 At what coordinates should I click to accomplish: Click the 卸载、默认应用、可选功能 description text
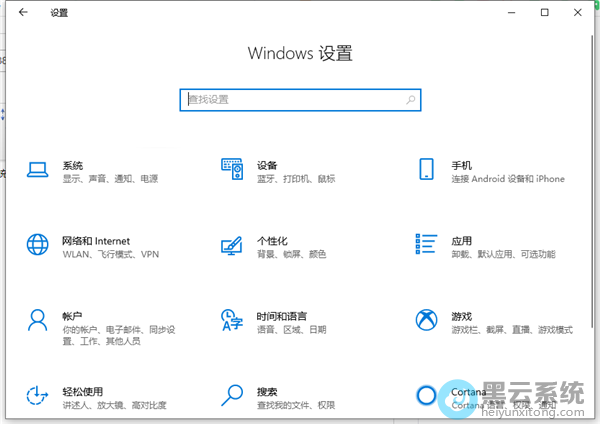(x=503, y=254)
